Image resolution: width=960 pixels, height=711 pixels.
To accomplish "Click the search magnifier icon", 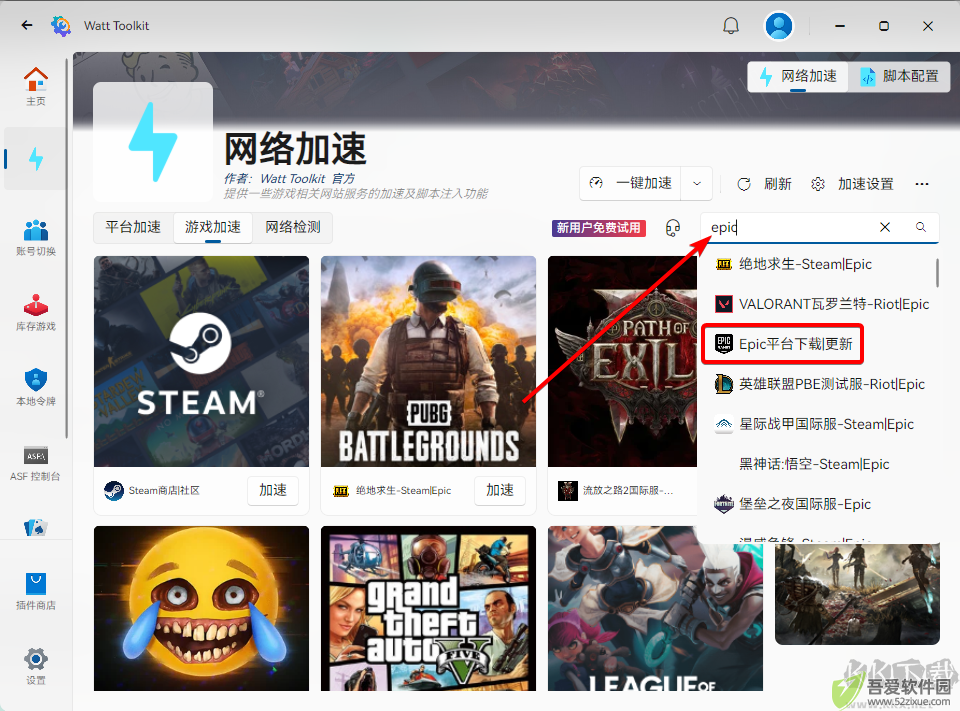I will [x=921, y=227].
